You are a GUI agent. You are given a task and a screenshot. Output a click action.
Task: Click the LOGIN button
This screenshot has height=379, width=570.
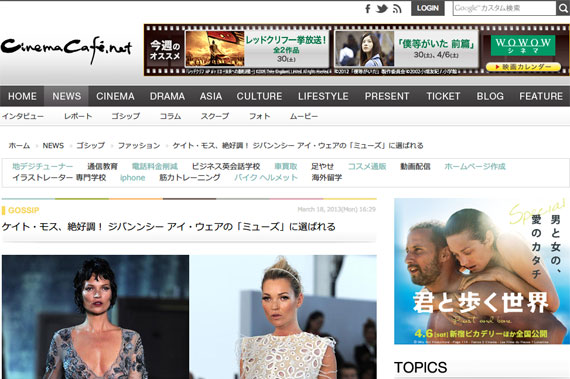click(428, 8)
